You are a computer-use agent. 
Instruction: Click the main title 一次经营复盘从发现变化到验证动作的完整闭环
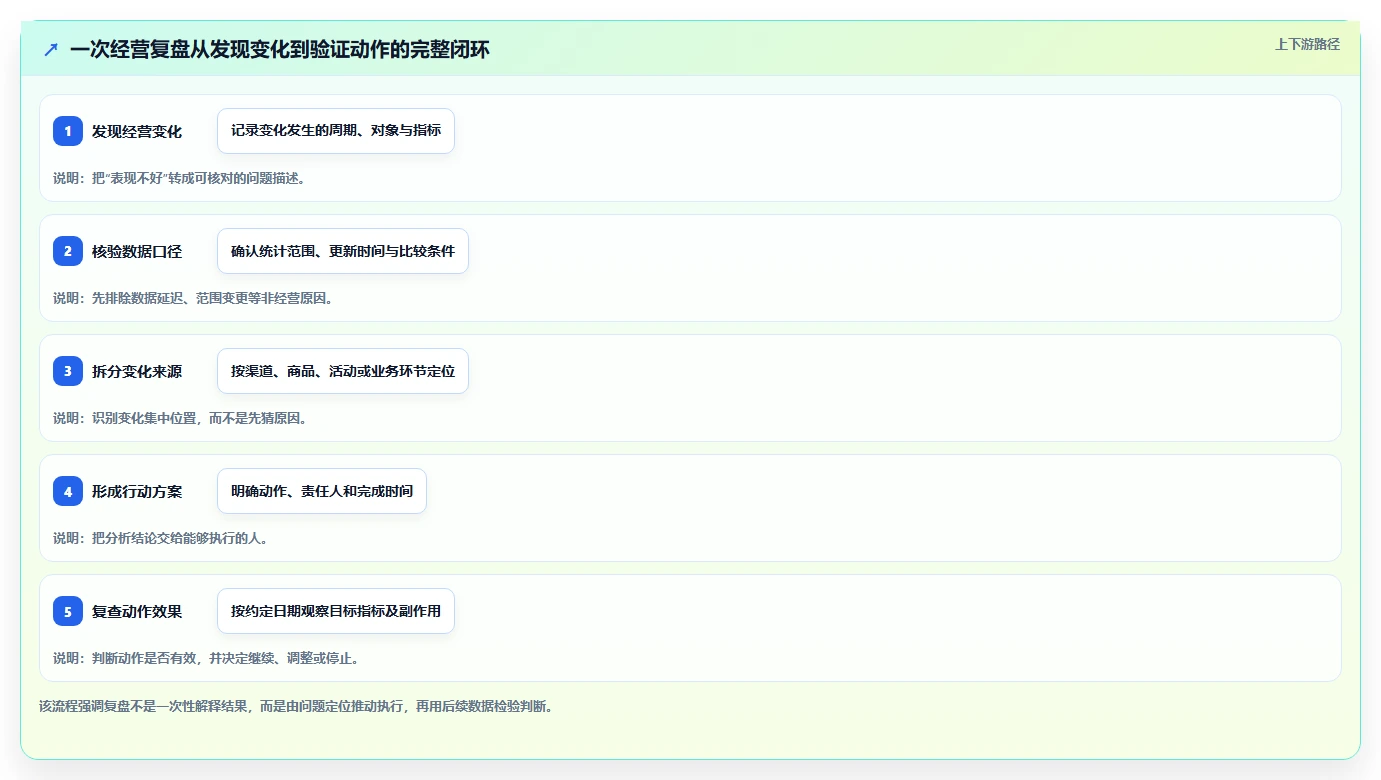(x=280, y=49)
